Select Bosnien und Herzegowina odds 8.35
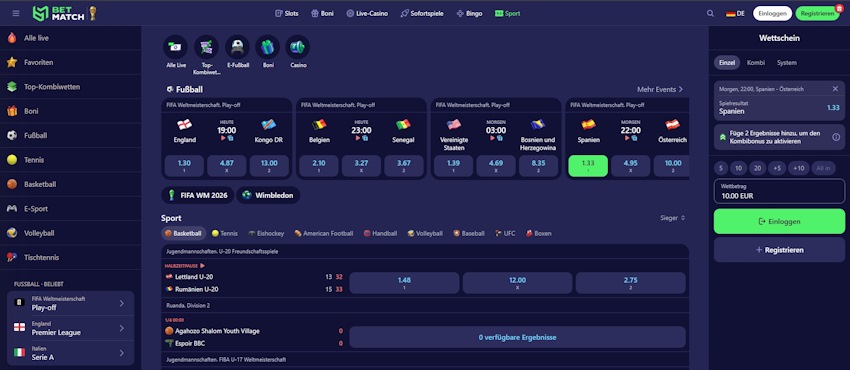This screenshot has width=850, height=370. point(538,166)
